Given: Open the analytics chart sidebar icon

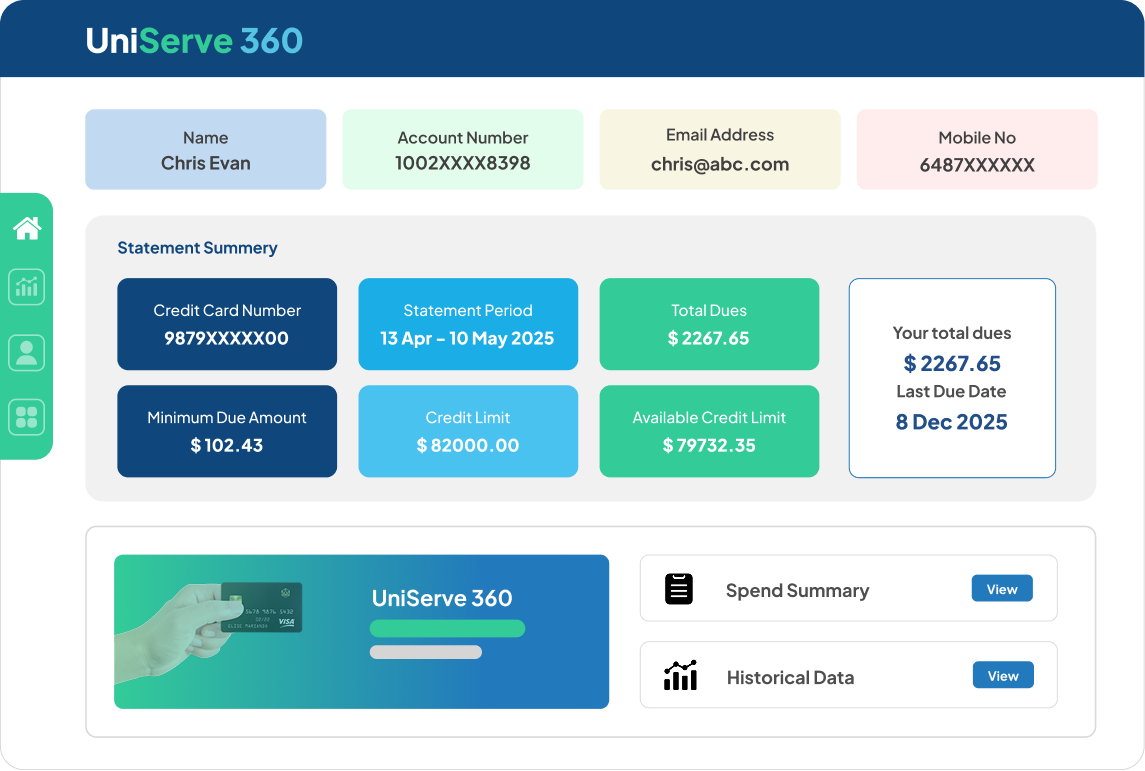Looking at the screenshot, I should point(27,287).
